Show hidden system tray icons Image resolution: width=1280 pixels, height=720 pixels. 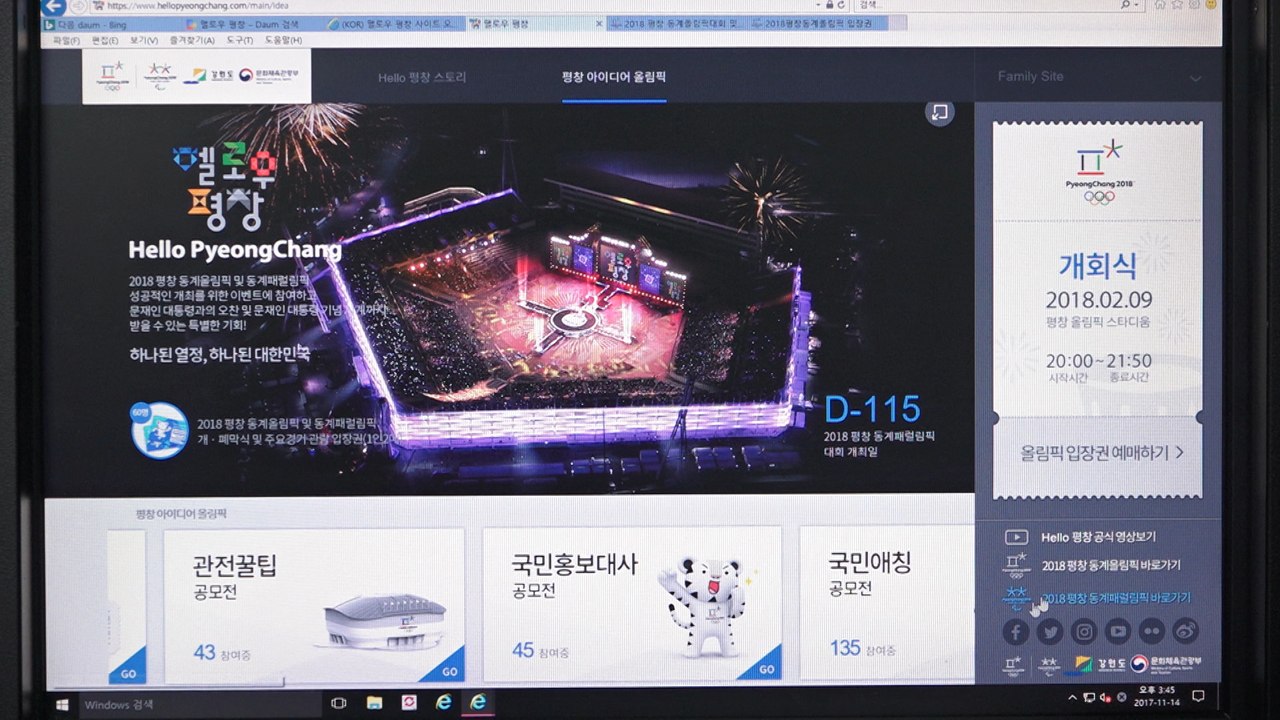[x=1073, y=696]
